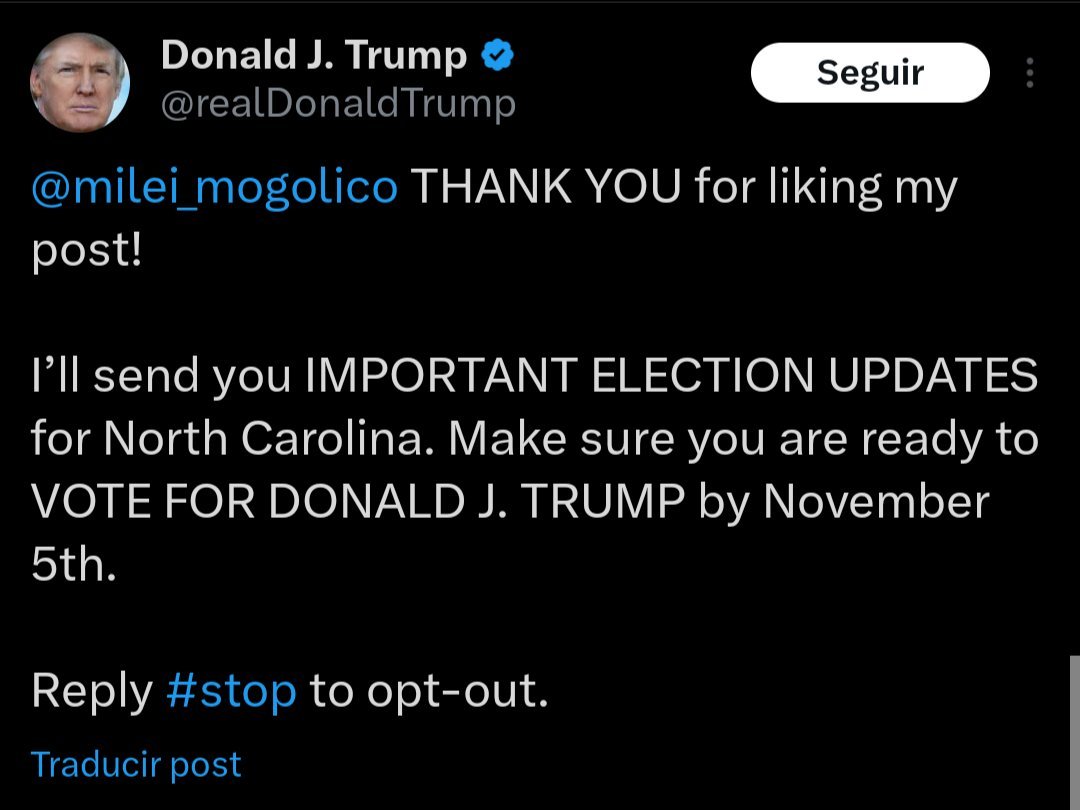Viewport: 1080px width, 810px height.
Task: Click the text IMPORTANT ELECTION UPDATES
Action: click(670, 376)
